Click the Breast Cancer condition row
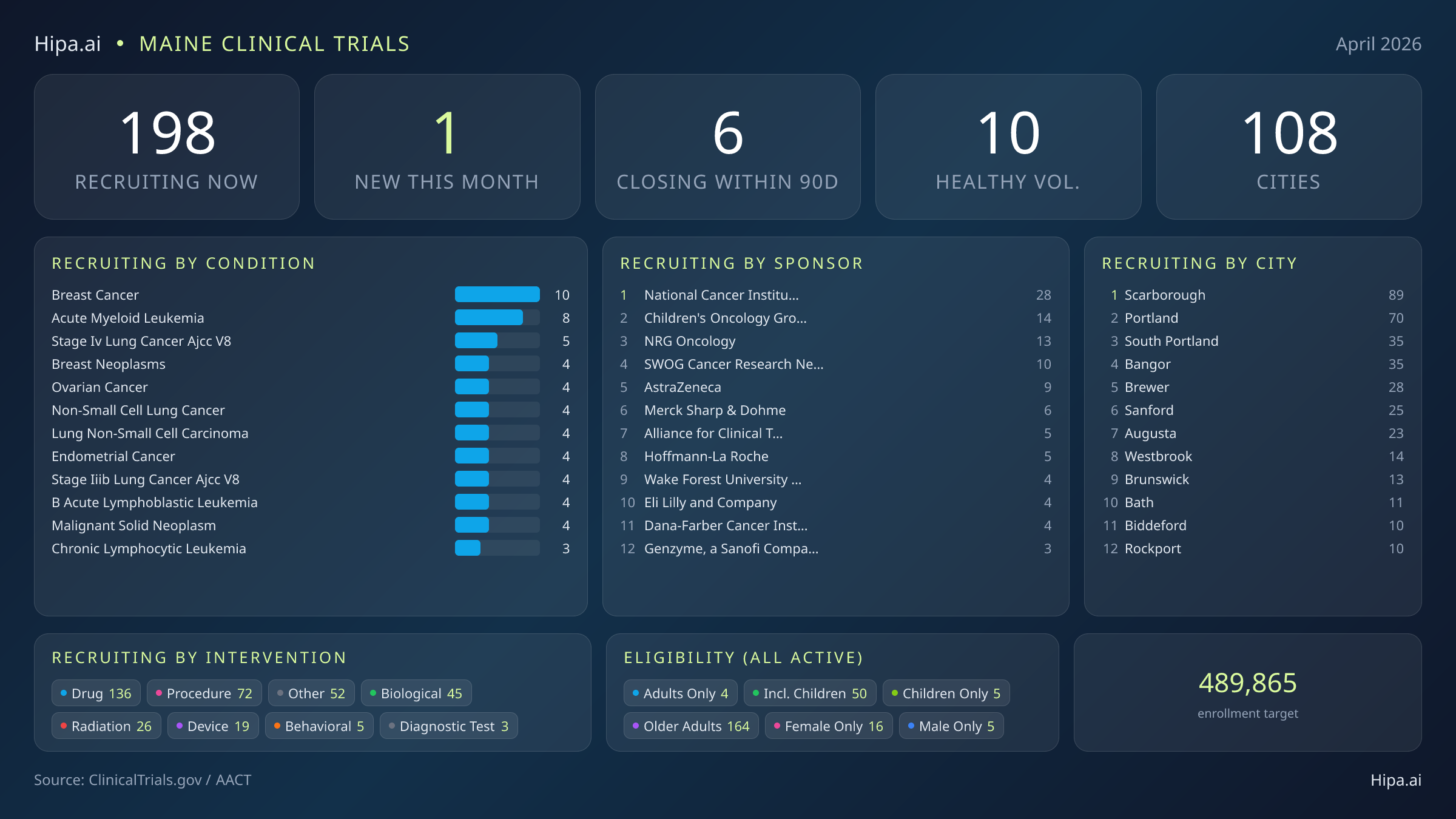The width and height of the screenshot is (1456, 819). coord(311,295)
